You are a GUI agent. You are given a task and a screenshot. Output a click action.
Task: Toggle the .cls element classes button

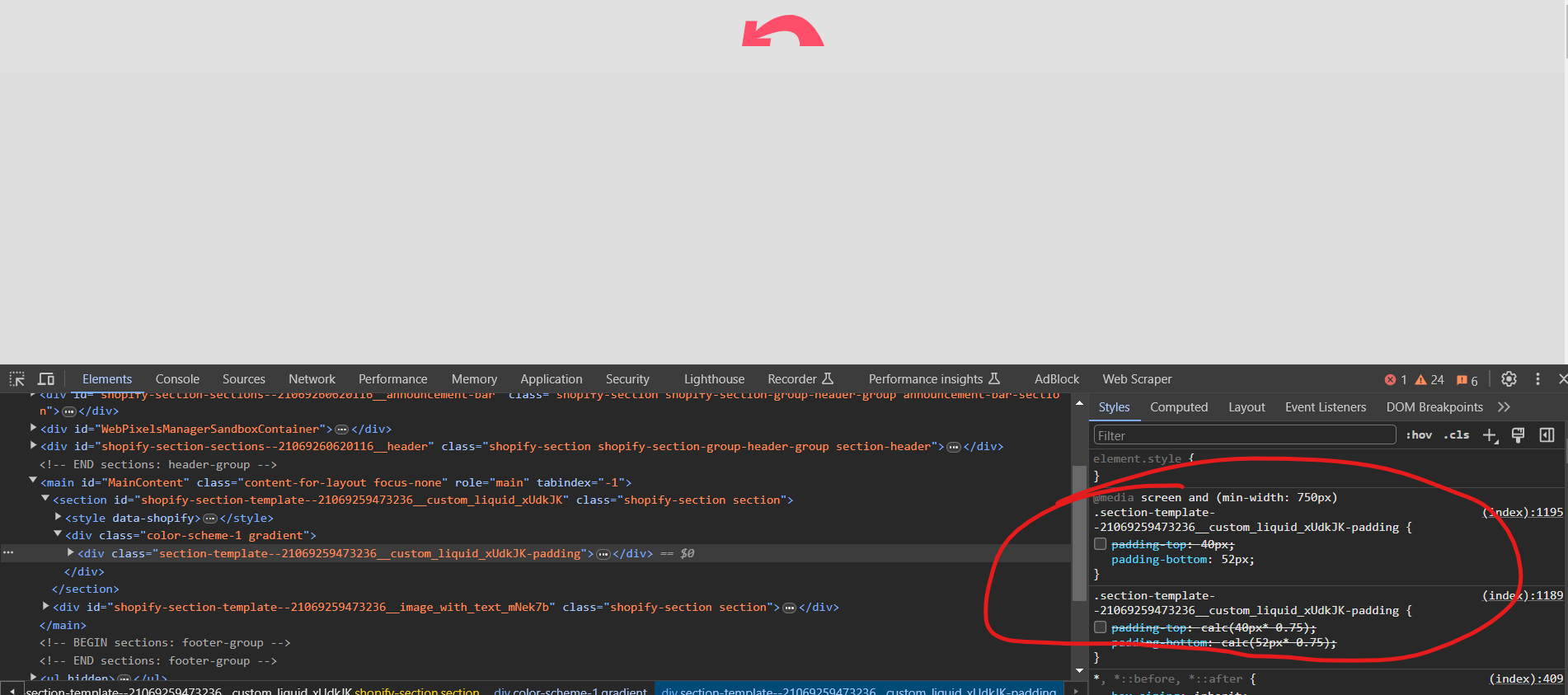point(1457,435)
